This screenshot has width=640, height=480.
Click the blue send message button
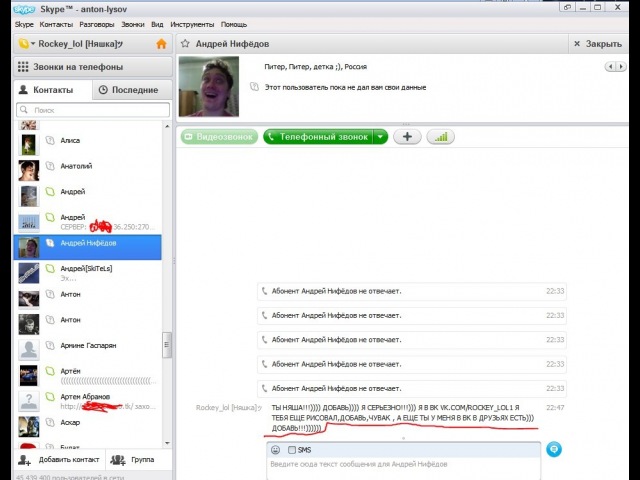click(554, 449)
